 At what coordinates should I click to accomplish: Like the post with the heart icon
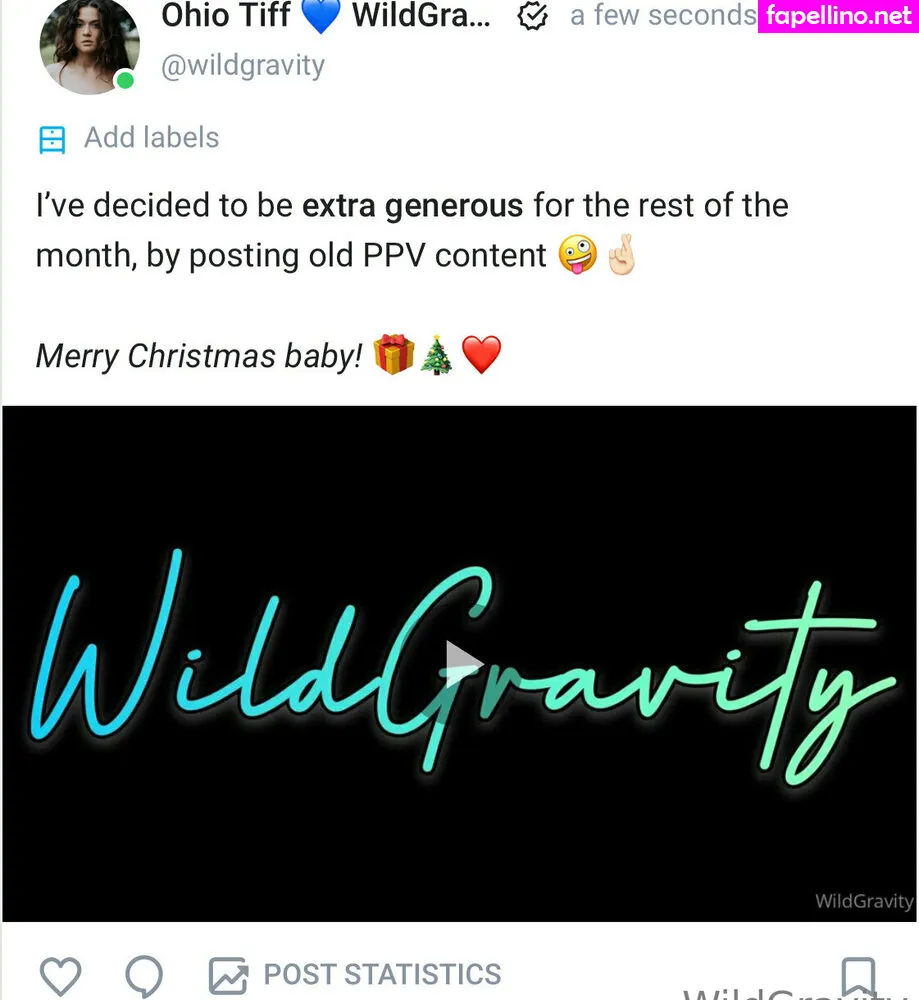click(x=60, y=975)
